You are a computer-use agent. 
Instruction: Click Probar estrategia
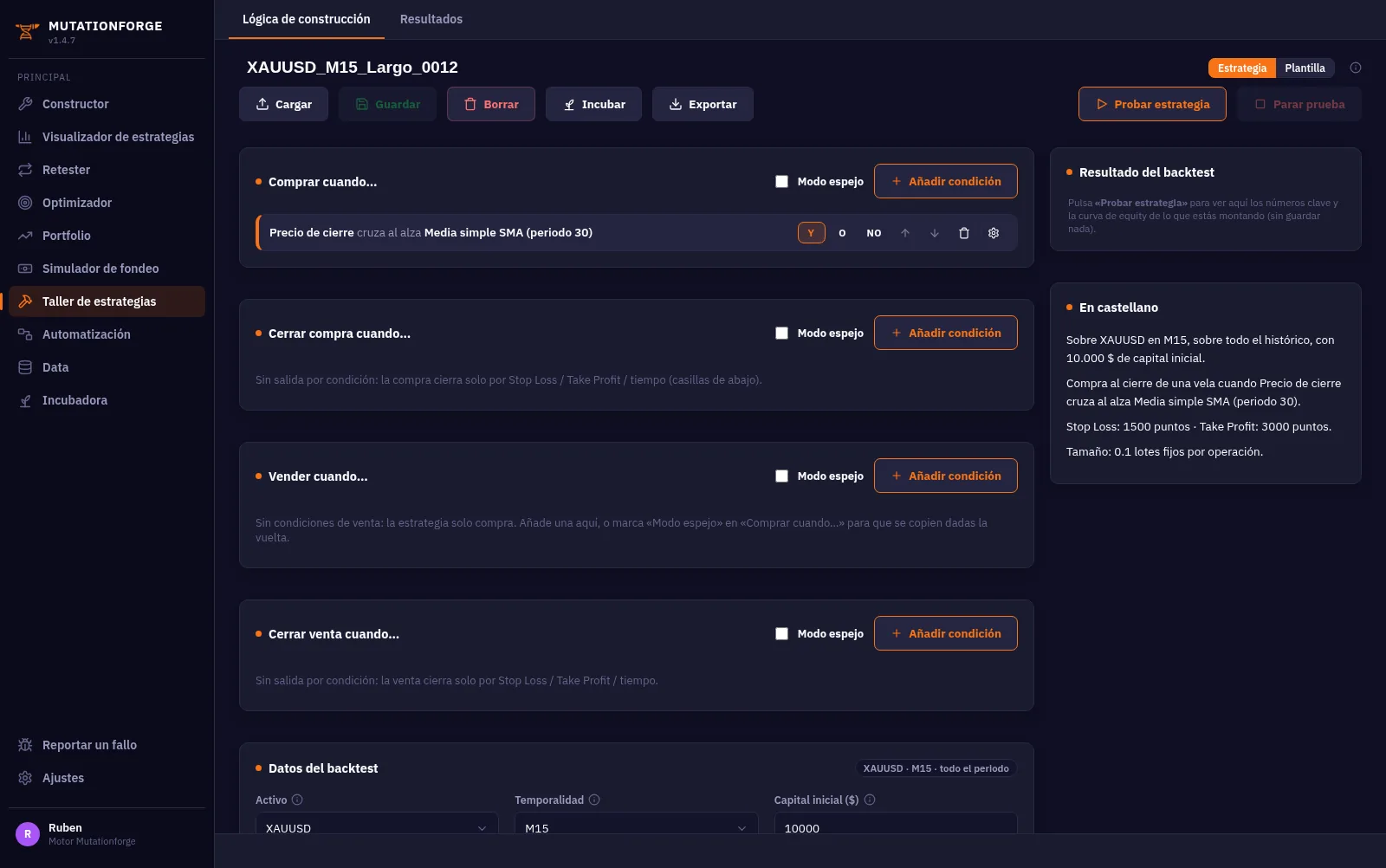tap(1152, 104)
